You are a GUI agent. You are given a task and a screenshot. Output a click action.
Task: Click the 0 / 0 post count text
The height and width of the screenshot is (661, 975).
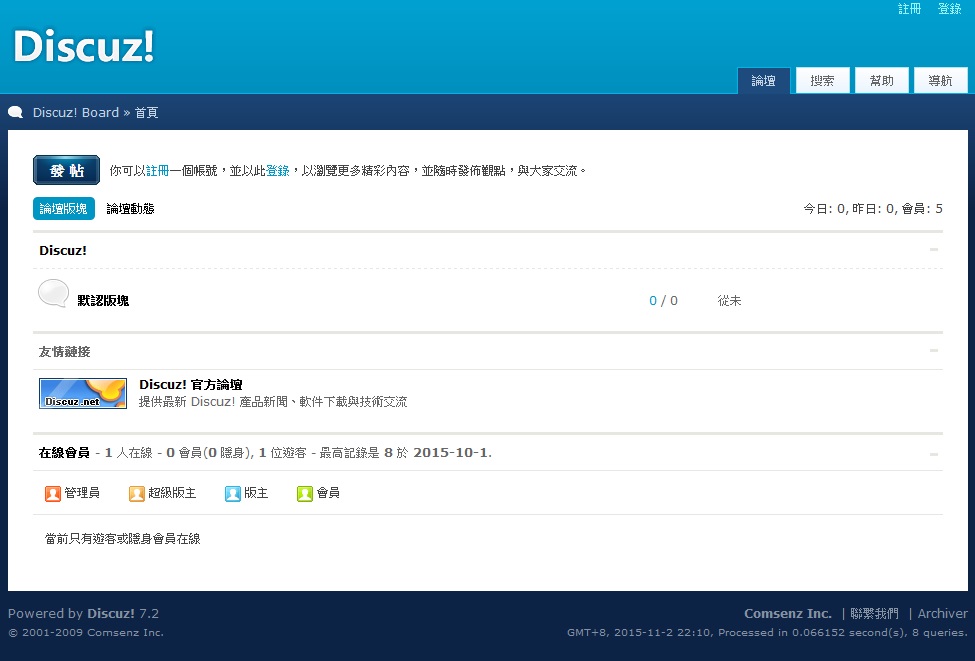pos(663,301)
